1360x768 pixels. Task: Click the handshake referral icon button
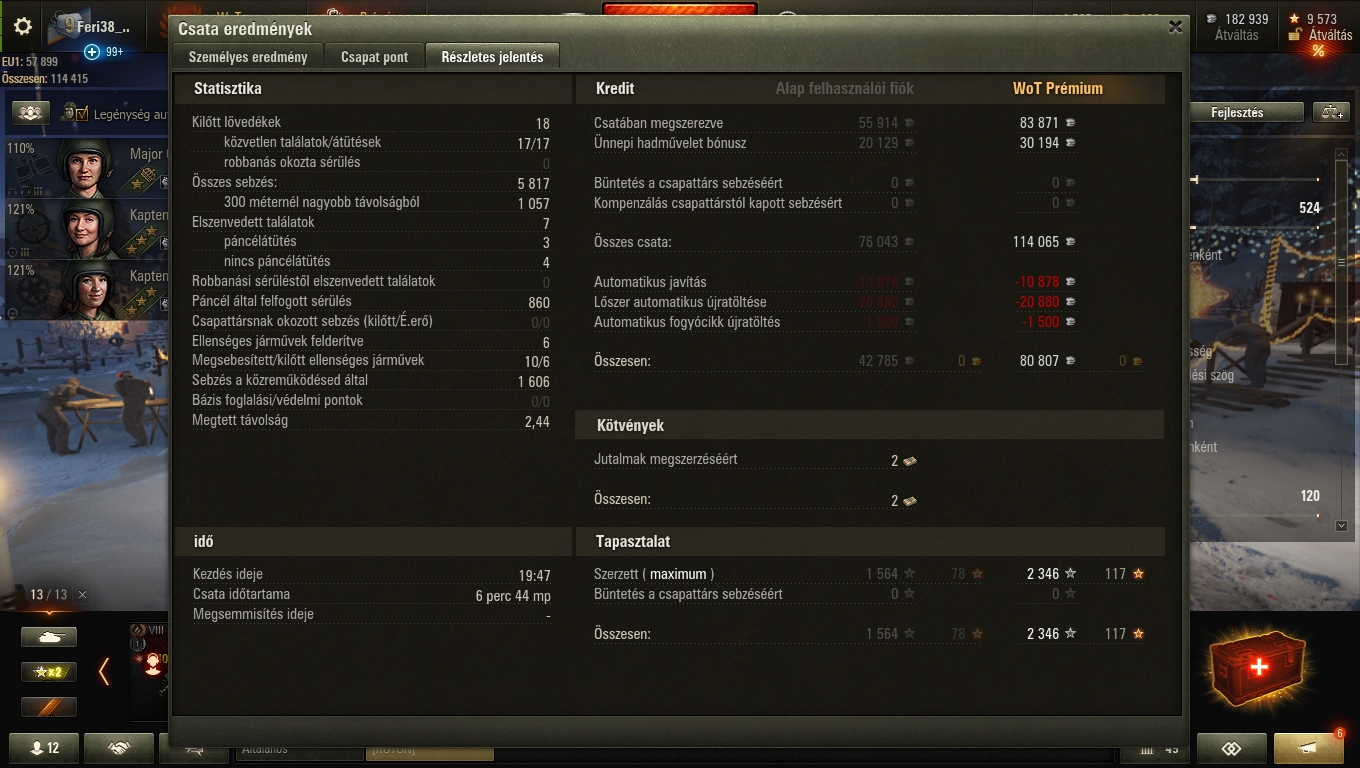119,748
